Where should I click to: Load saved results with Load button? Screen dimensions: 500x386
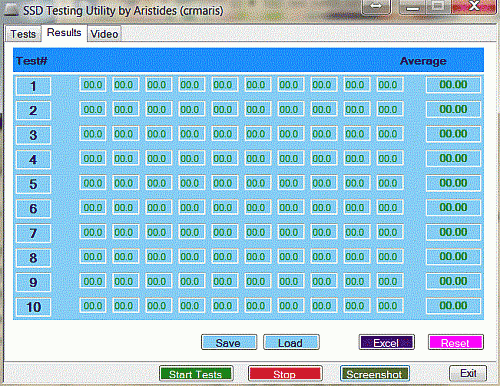[x=291, y=342]
